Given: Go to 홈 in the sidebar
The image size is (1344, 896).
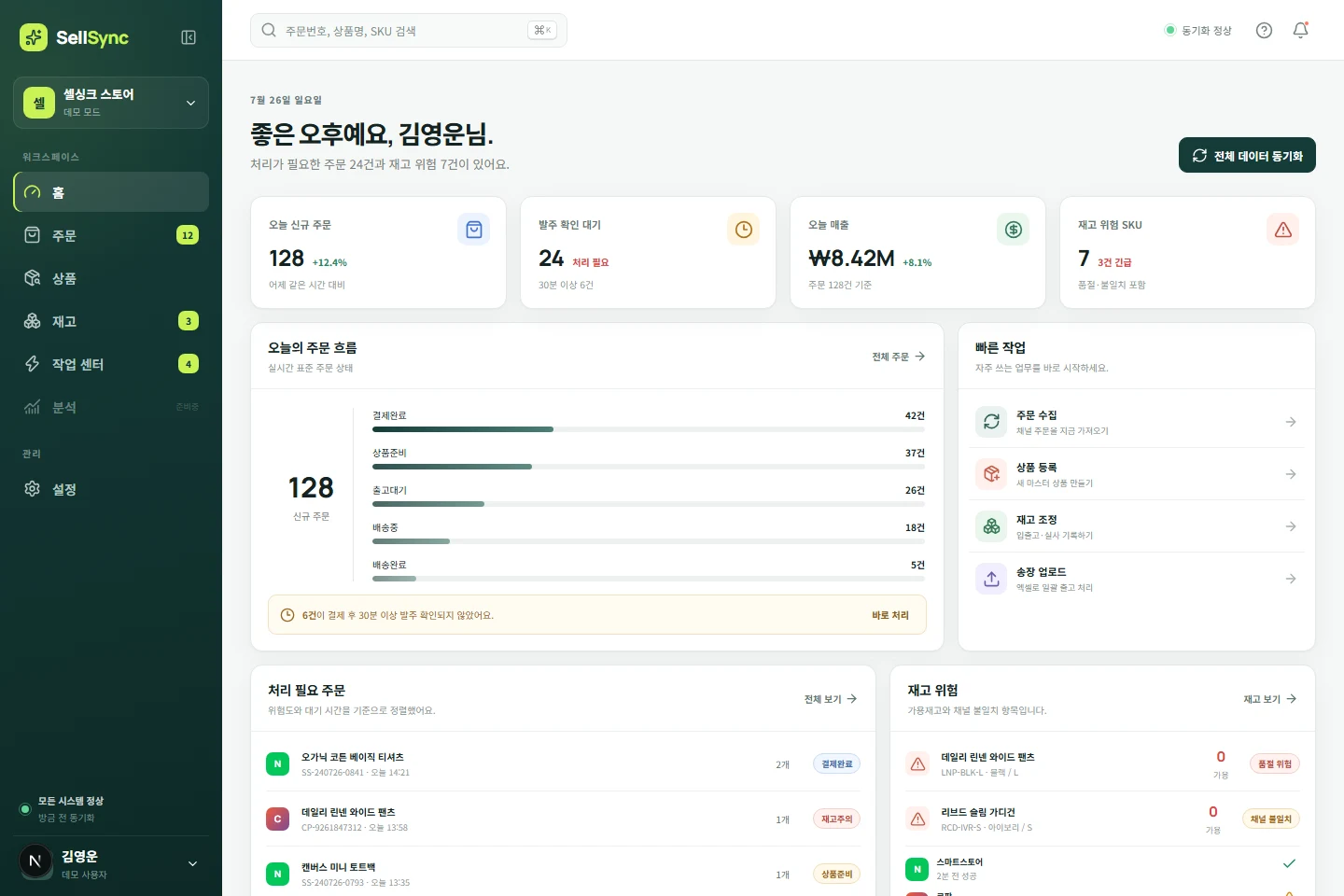Looking at the screenshot, I should click(x=111, y=192).
